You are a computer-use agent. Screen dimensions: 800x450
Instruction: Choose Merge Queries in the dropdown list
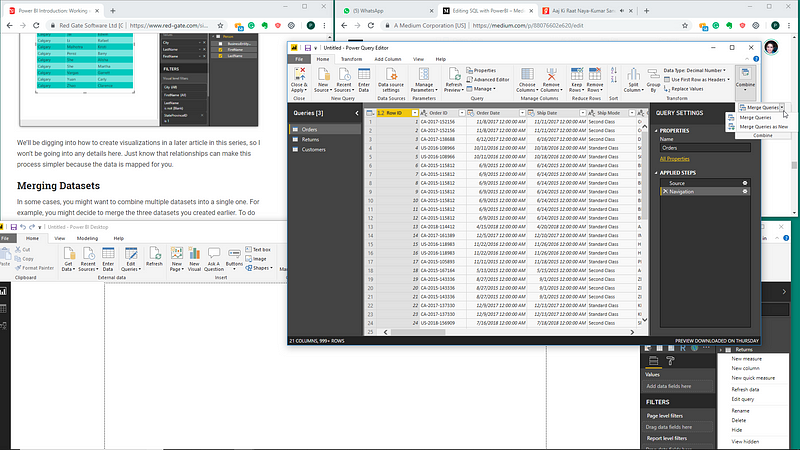tap(755, 118)
